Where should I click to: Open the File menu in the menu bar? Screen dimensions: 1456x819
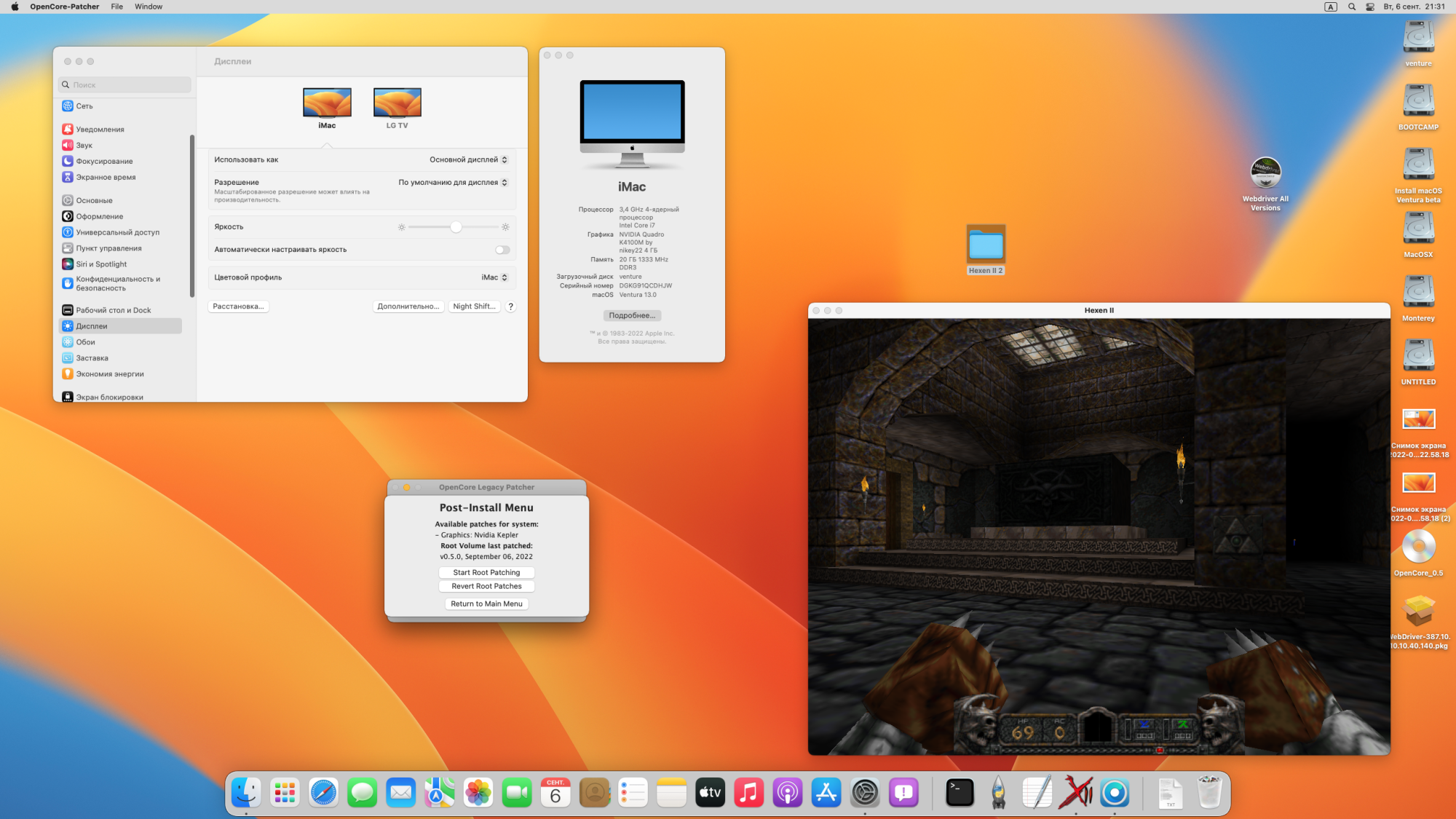pyautogui.click(x=116, y=7)
